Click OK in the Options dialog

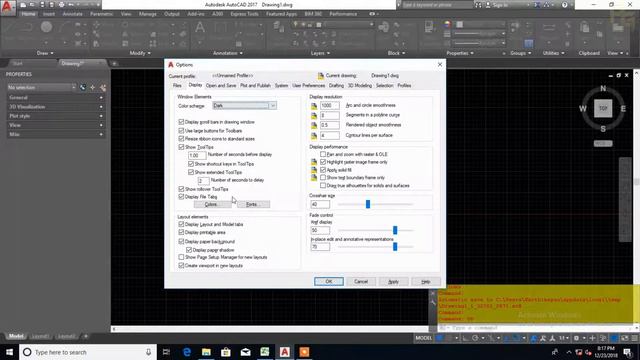click(329, 282)
